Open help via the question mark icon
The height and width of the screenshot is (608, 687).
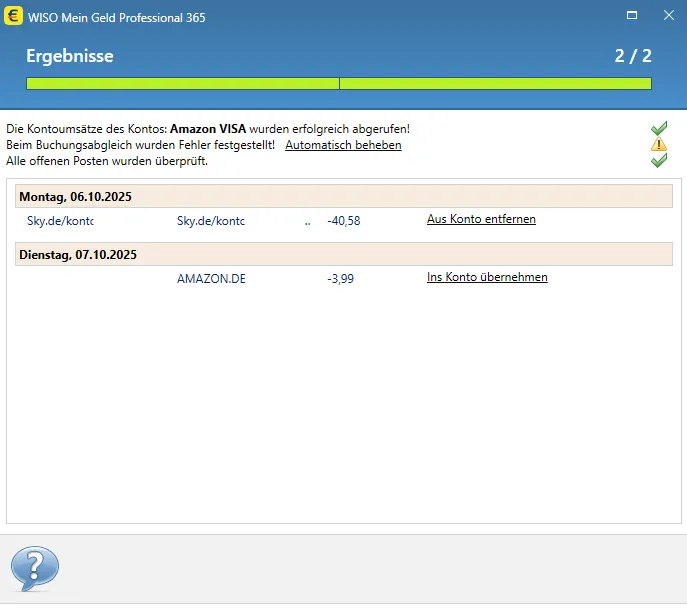coord(35,569)
